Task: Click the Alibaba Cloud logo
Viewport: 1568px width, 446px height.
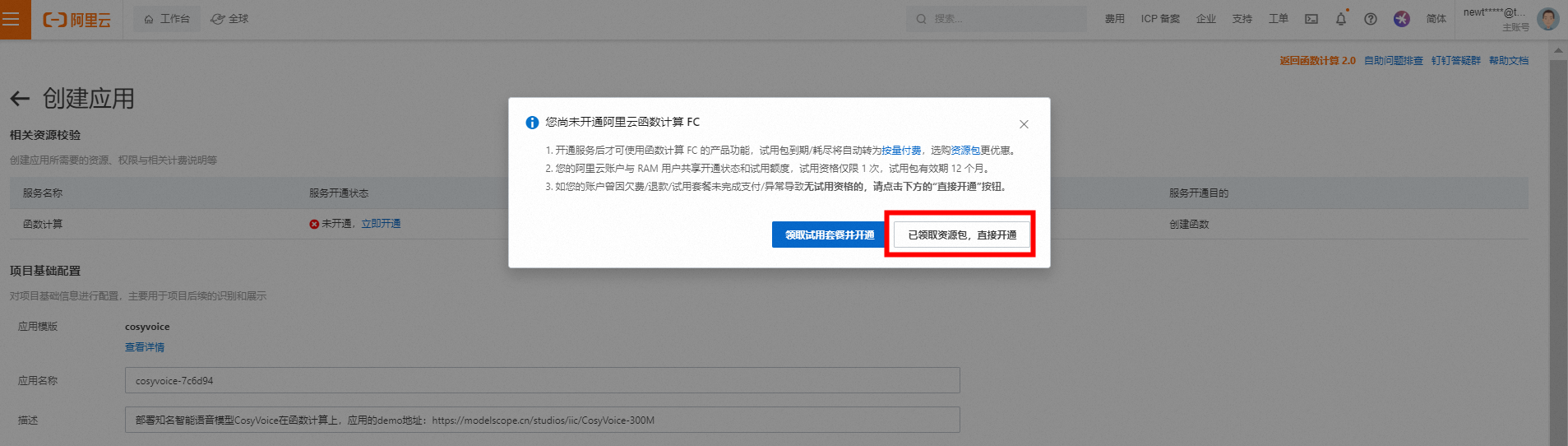Action: [76, 20]
